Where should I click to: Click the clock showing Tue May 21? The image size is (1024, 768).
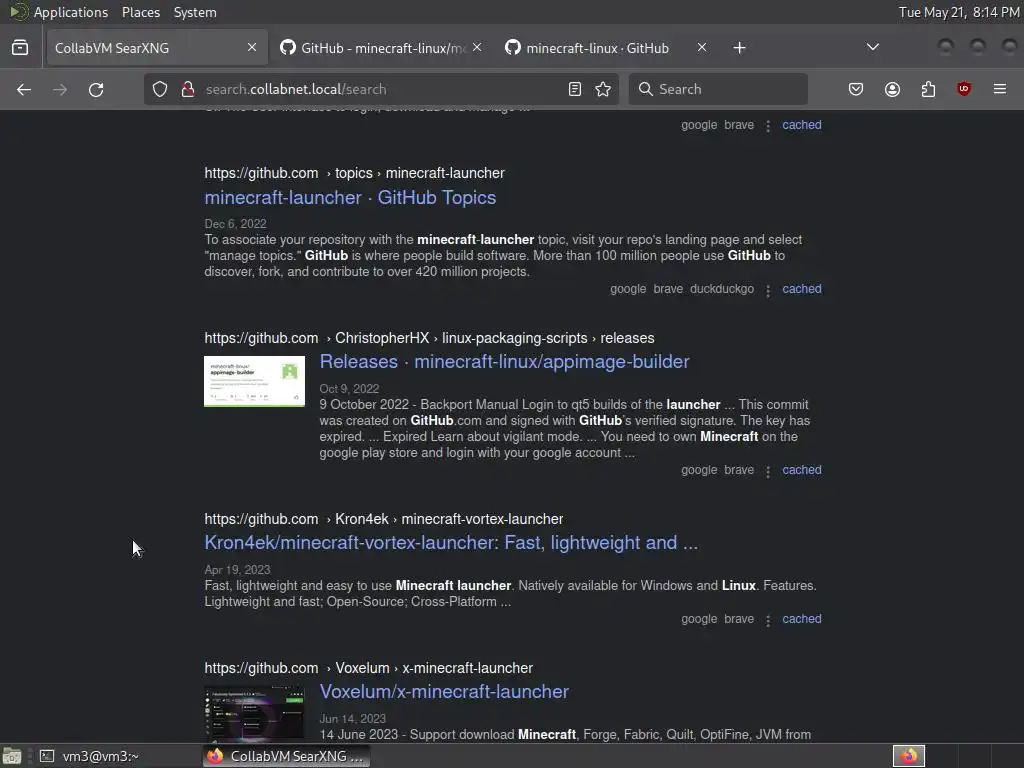[x=959, y=12]
